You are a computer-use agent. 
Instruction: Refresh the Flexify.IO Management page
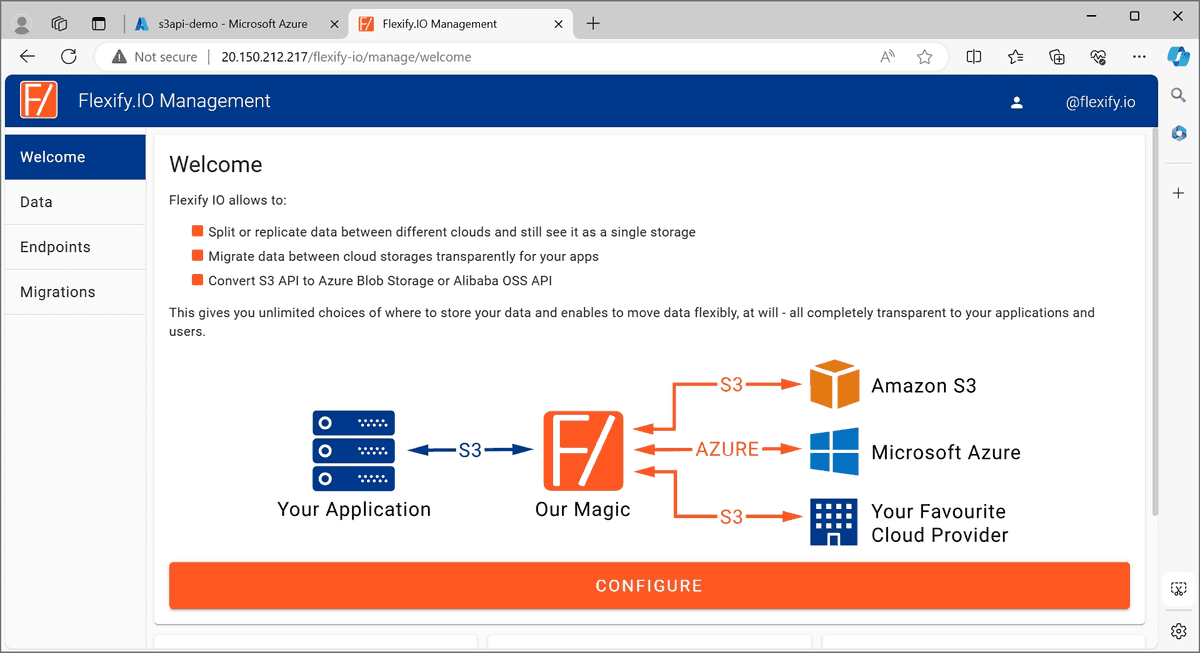click(x=68, y=57)
